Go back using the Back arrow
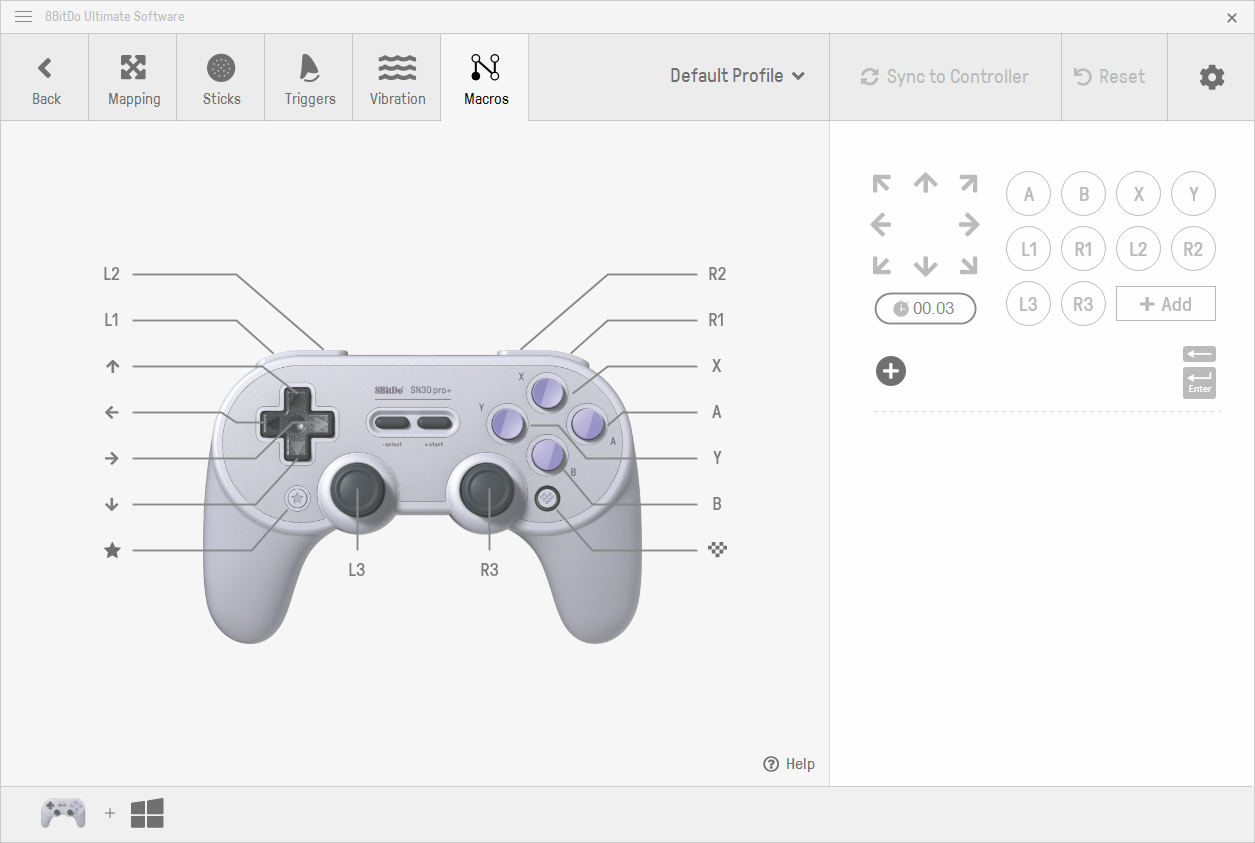The image size is (1255, 843). tap(46, 78)
